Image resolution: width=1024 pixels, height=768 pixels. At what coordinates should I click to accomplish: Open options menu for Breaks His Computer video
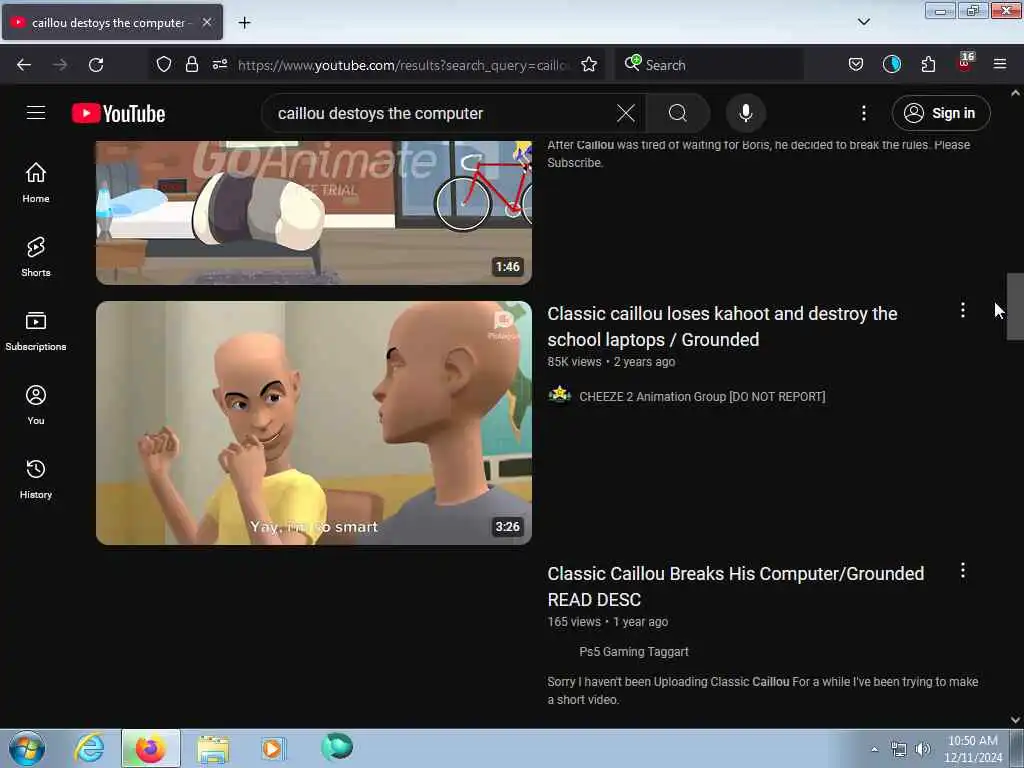963,570
